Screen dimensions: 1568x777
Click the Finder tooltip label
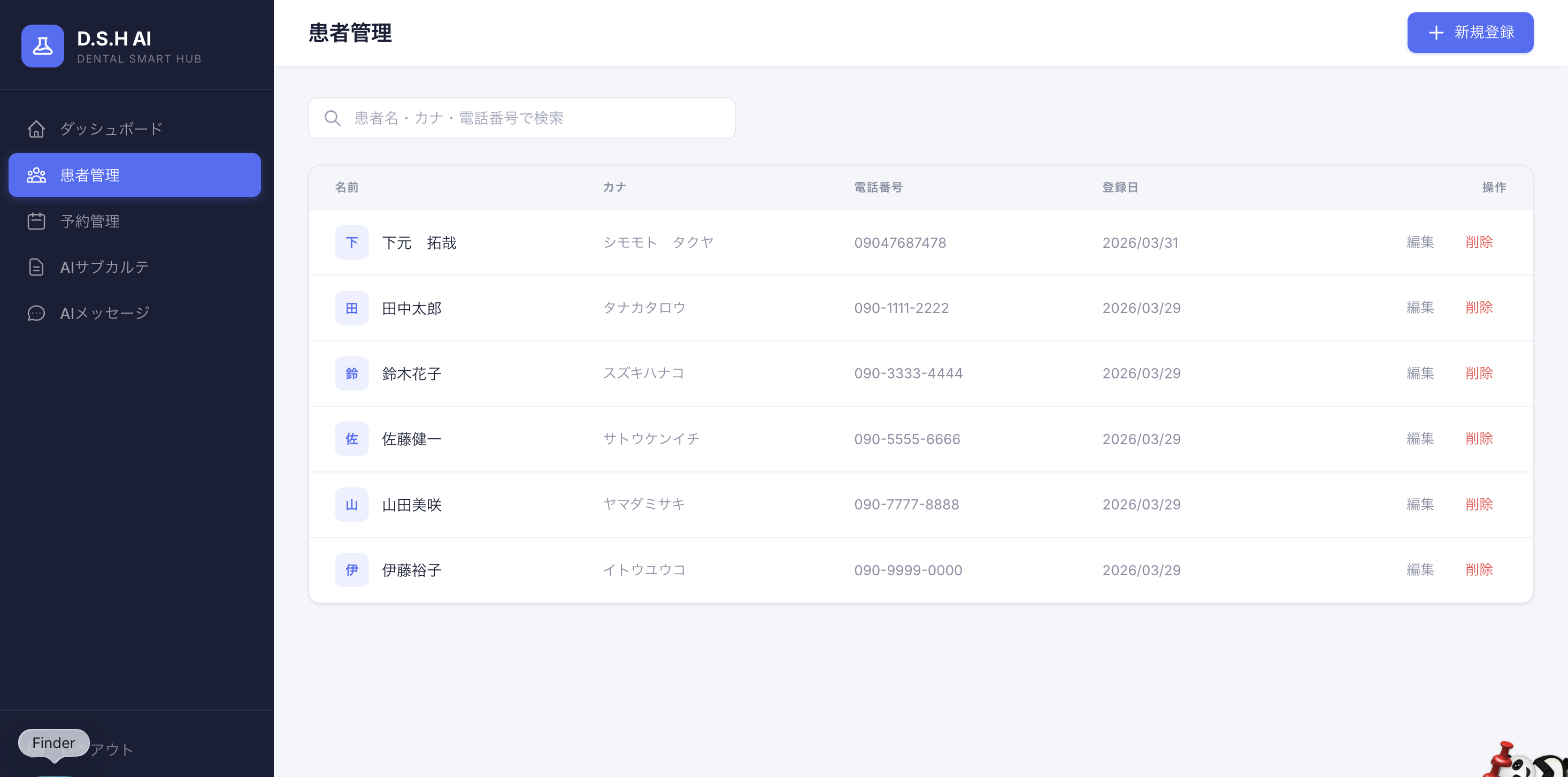point(53,743)
